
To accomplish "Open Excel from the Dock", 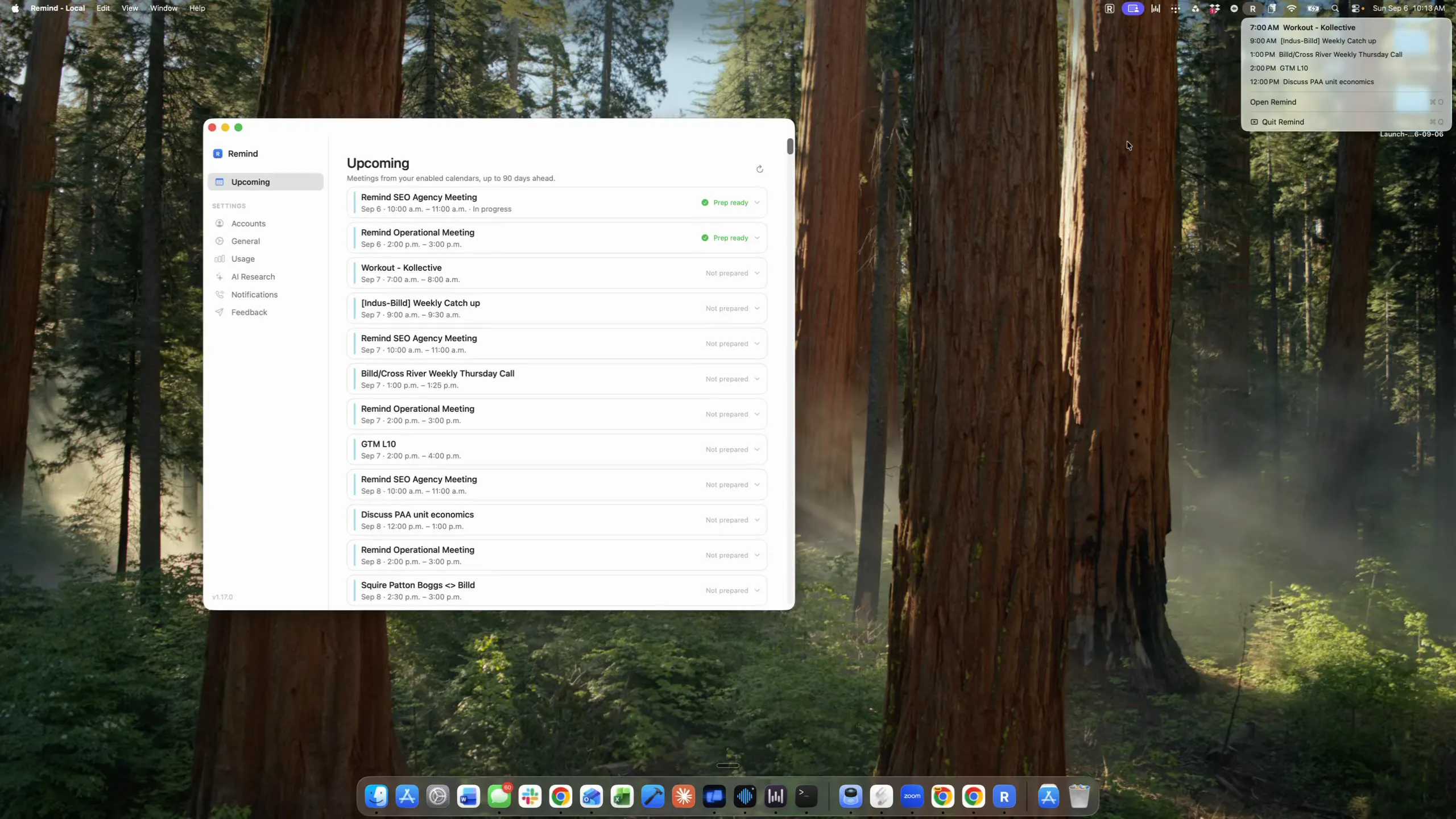I will point(622,796).
